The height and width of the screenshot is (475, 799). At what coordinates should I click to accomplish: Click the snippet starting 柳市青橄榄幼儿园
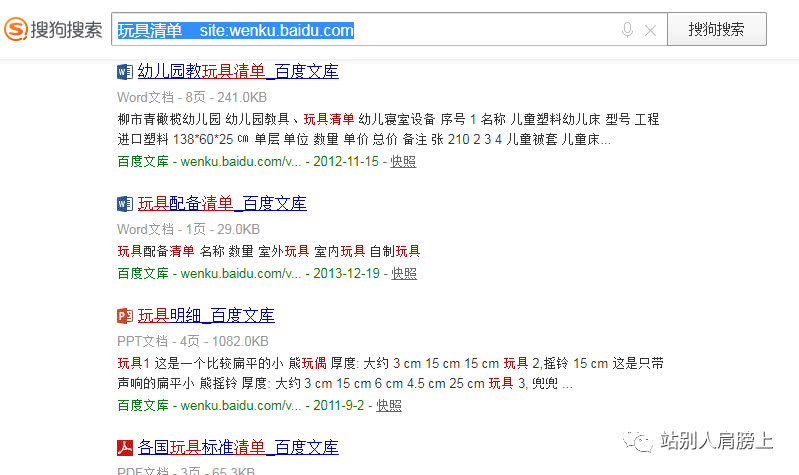[388, 129]
